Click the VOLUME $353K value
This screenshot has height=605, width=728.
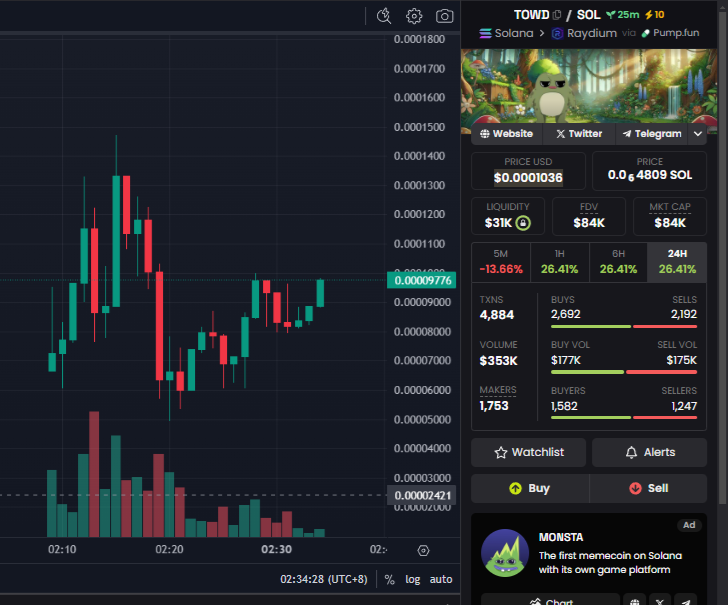point(498,361)
